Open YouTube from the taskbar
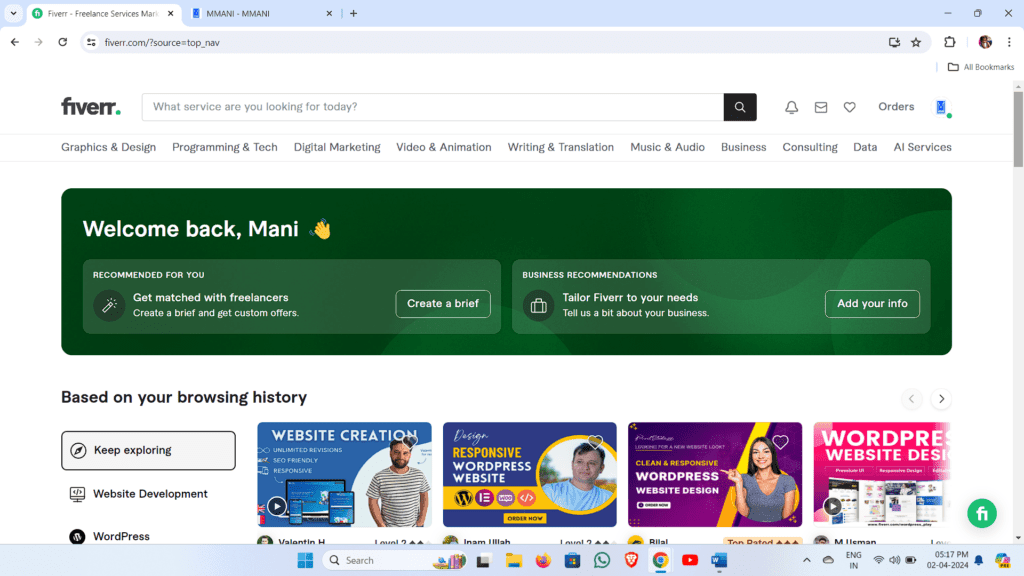1024x576 pixels. coord(690,560)
